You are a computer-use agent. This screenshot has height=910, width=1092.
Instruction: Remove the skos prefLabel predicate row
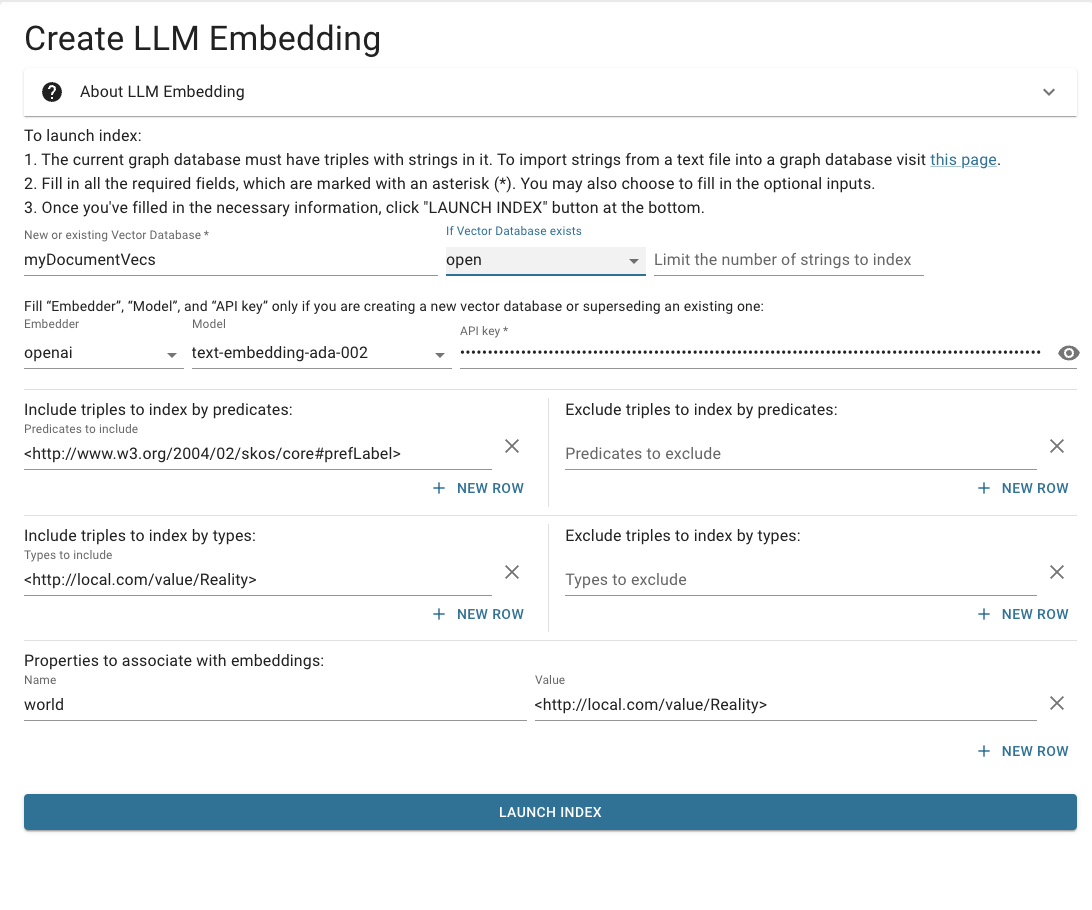[512, 446]
